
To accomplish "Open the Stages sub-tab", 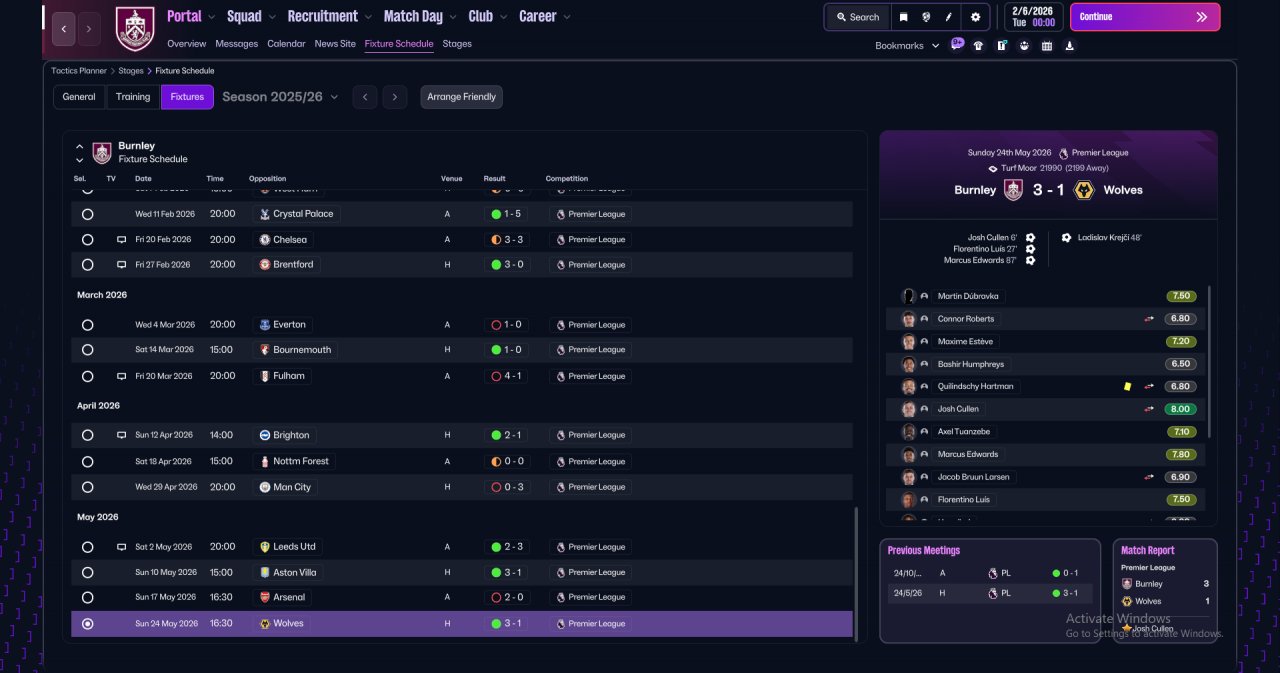I will pos(457,44).
